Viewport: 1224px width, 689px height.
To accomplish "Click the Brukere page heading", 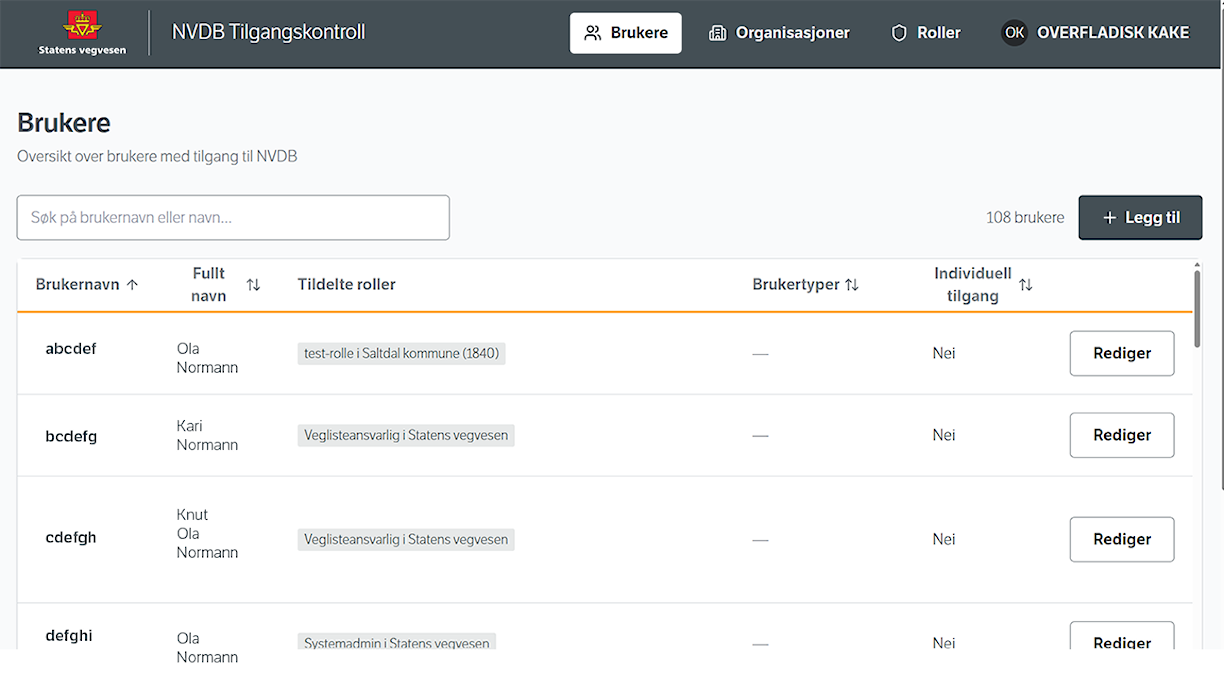I will [x=64, y=123].
